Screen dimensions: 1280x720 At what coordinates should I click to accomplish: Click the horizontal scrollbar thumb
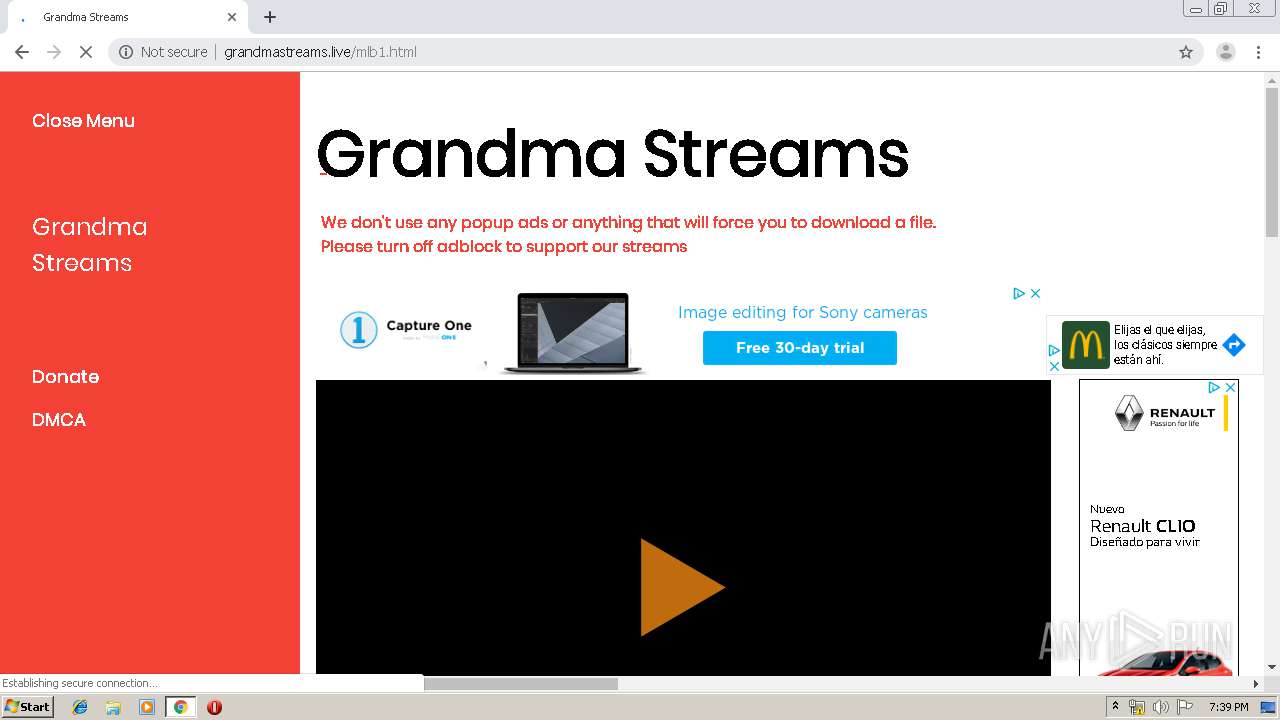521,684
